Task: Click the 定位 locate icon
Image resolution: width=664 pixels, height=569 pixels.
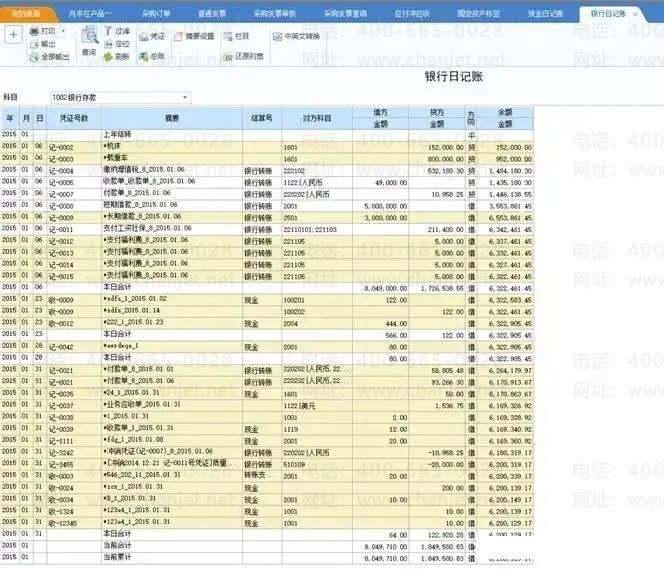Action: (x=108, y=44)
